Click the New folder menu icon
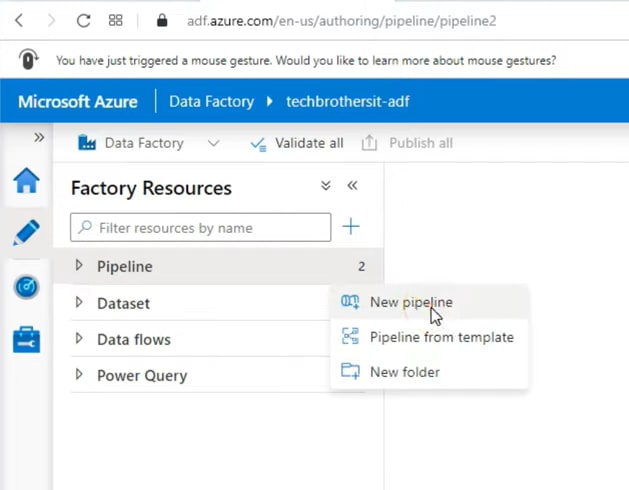 pyautogui.click(x=350, y=371)
